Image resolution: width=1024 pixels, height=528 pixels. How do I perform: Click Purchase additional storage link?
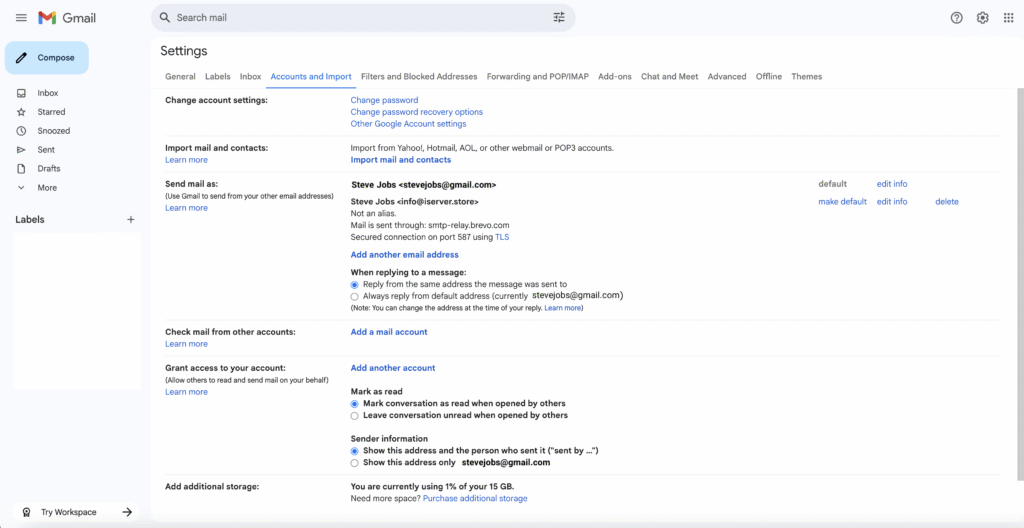point(475,499)
